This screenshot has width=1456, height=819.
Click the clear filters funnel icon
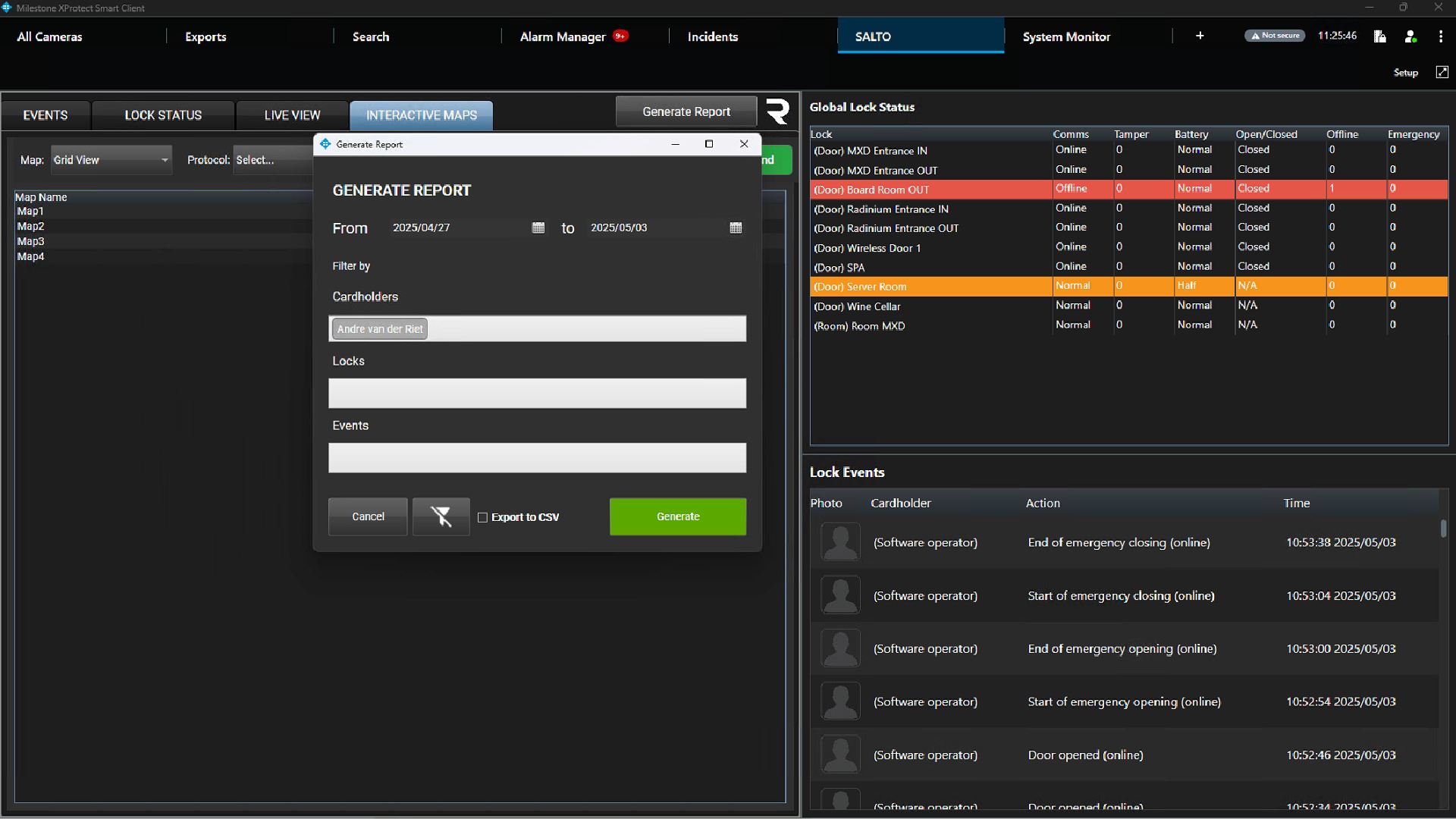pos(441,516)
